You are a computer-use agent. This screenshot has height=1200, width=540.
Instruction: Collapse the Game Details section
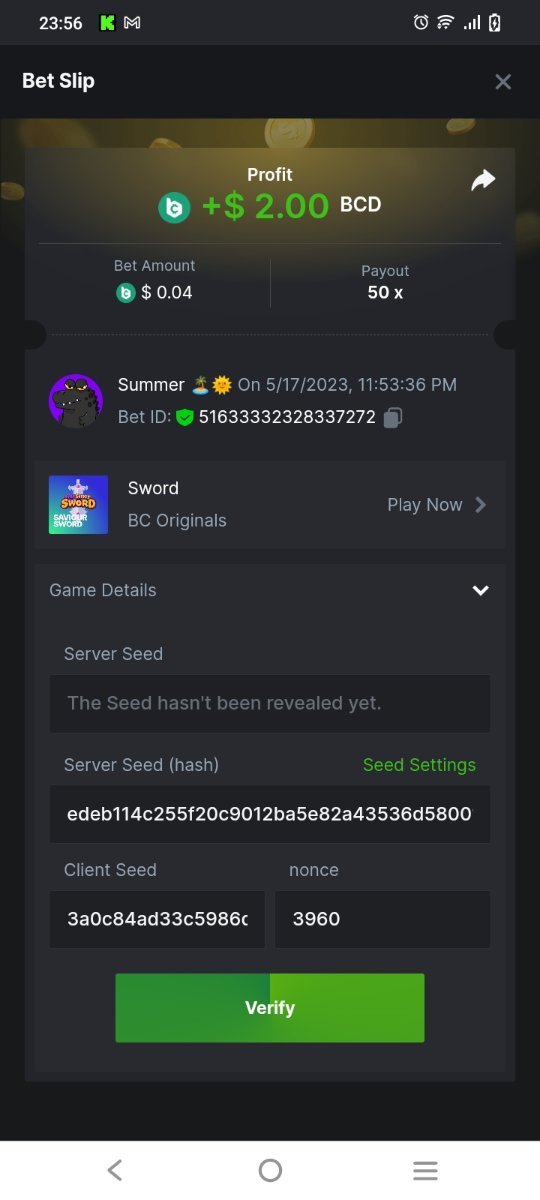[x=481, y=590]
